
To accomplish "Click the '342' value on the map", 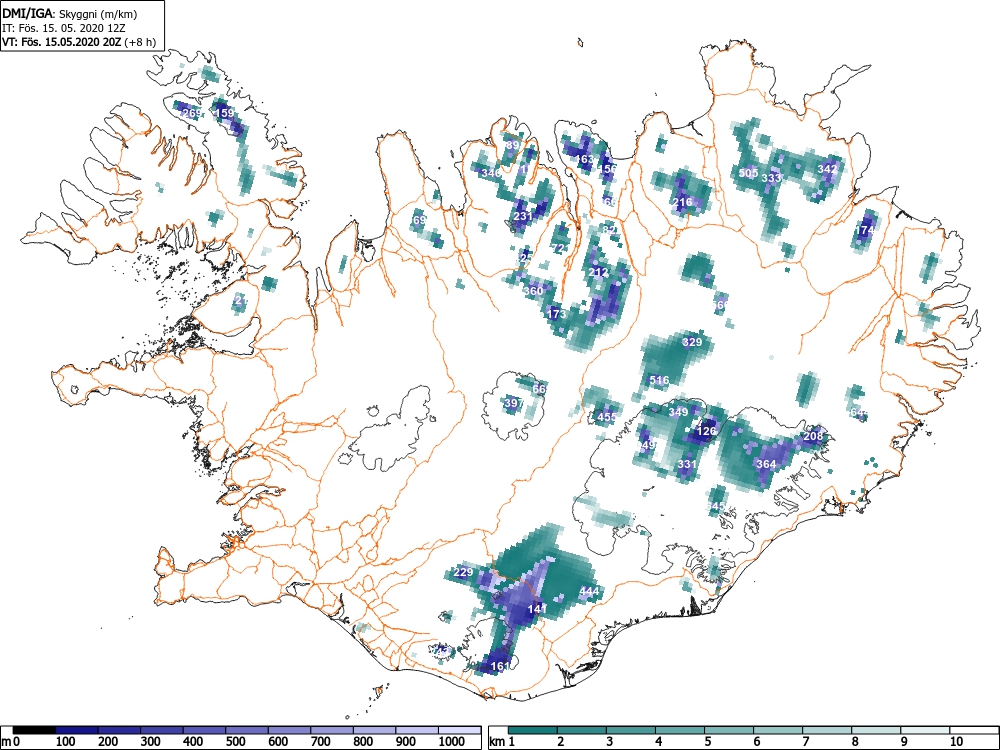I will 827,169.
